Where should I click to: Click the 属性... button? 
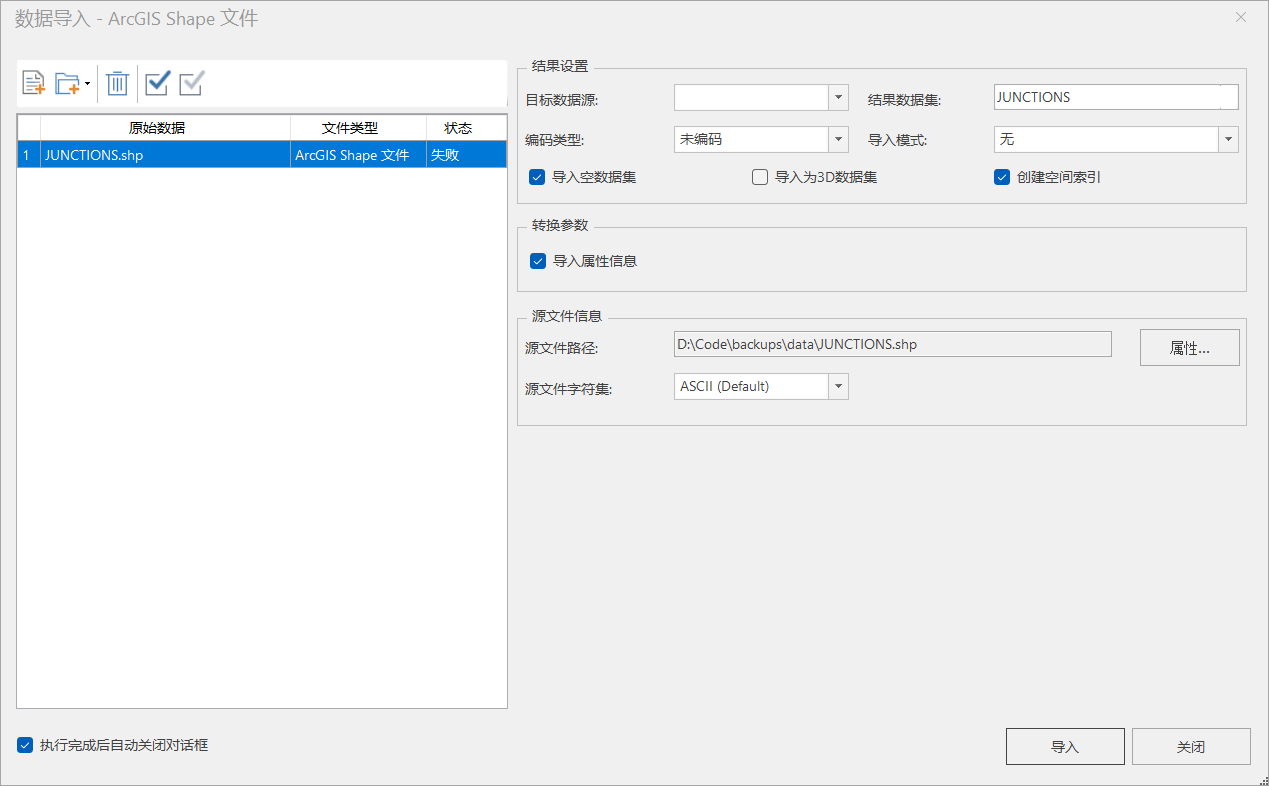tap(1190, 348)
